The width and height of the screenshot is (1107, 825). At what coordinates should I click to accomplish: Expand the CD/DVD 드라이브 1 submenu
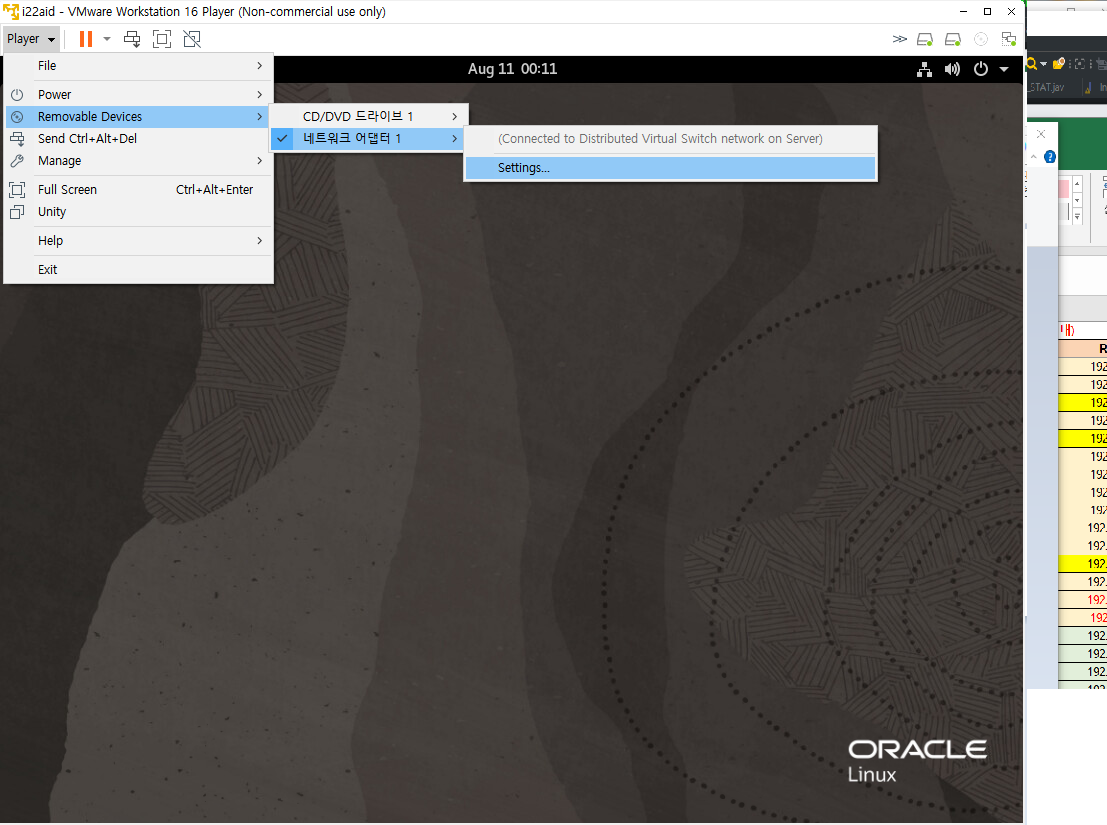coord(369,116)
